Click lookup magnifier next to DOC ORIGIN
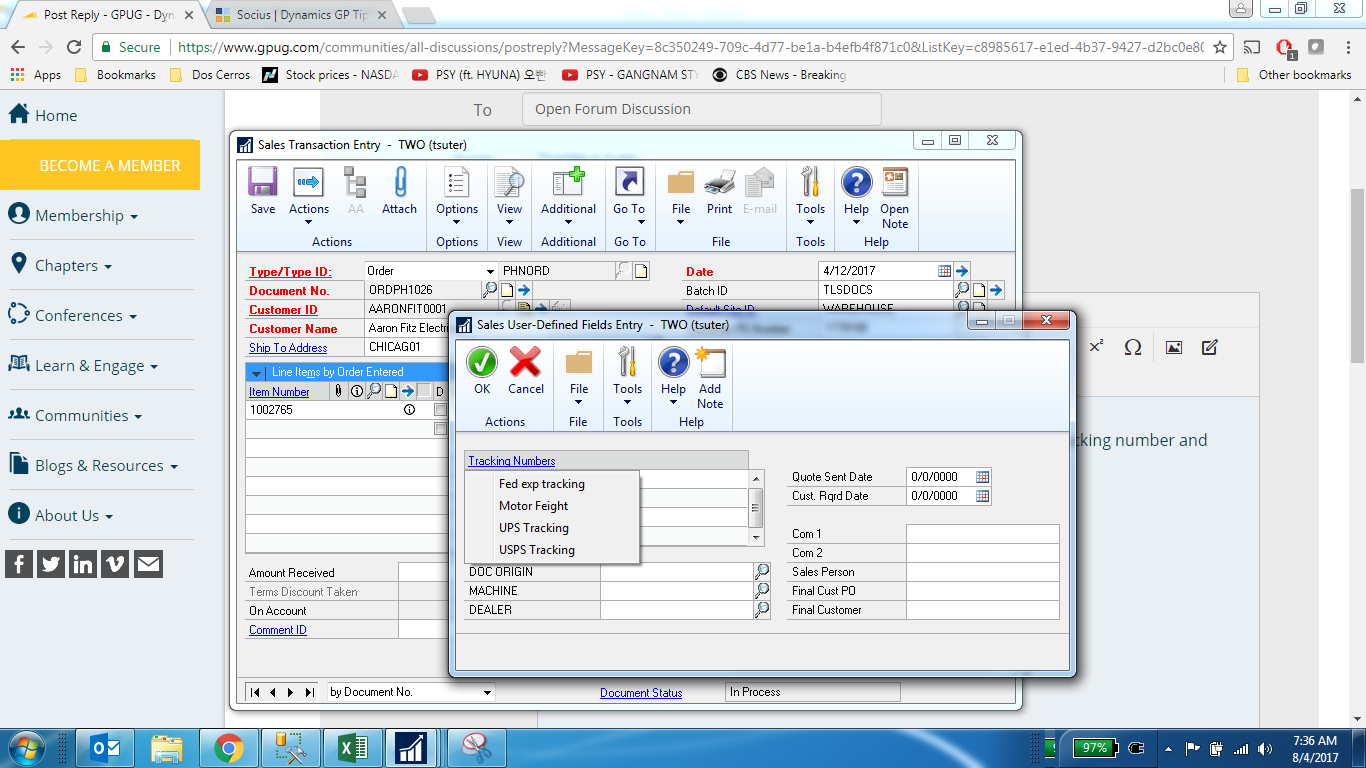The width and height of the screenshot is (1366, 768). [762, 572]
